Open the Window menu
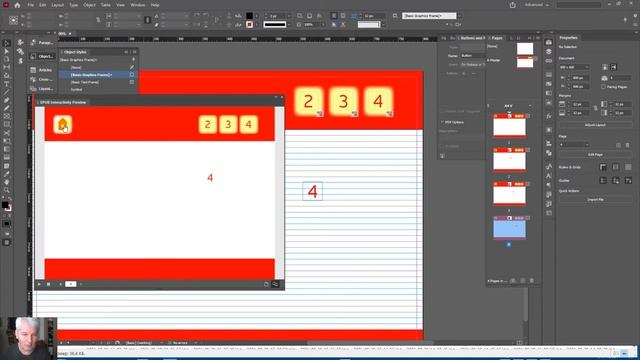 point(138,5)
